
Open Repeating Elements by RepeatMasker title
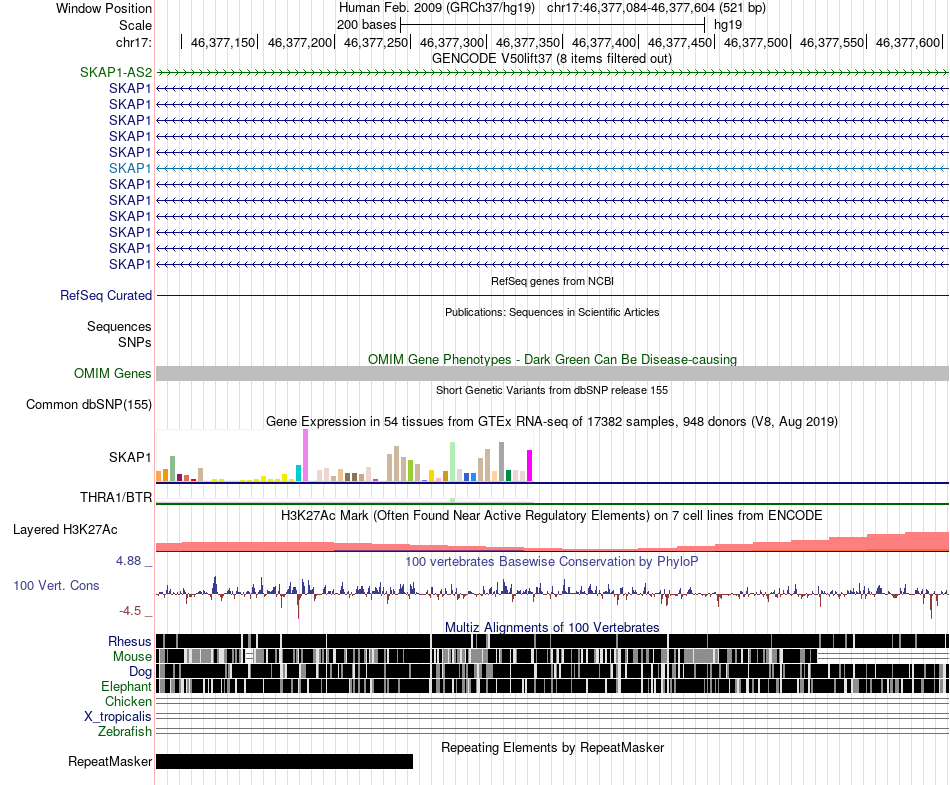(x=552, y=747)
